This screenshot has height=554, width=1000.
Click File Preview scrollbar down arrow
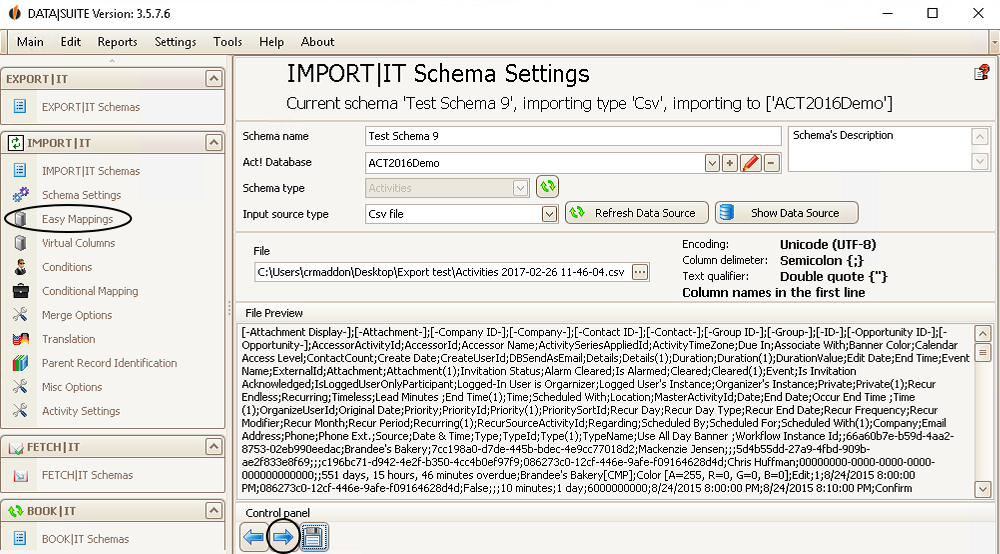[983, 490]
